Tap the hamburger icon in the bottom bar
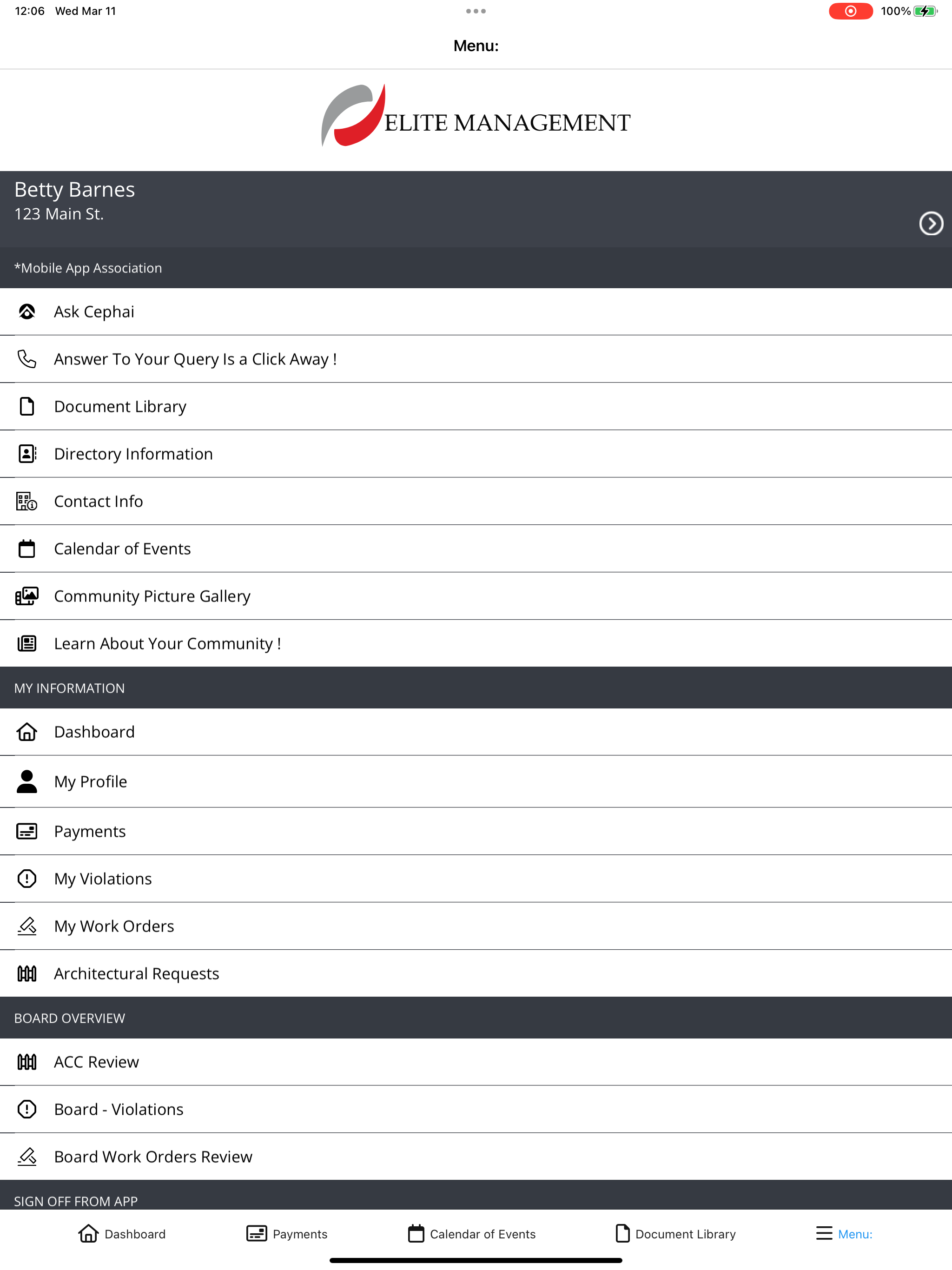 (x=824, y=1233)
